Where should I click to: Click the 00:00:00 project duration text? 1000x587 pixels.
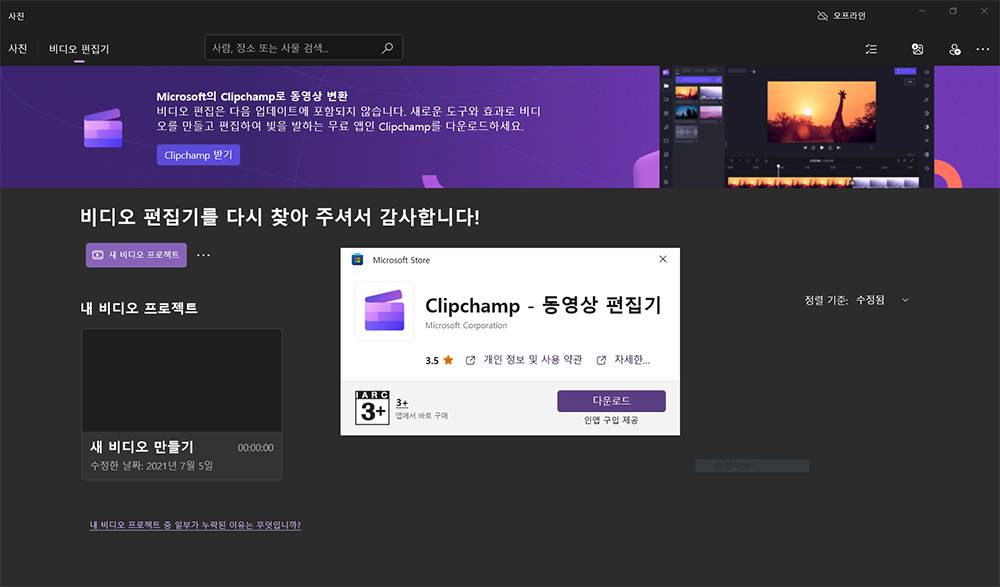255,448
